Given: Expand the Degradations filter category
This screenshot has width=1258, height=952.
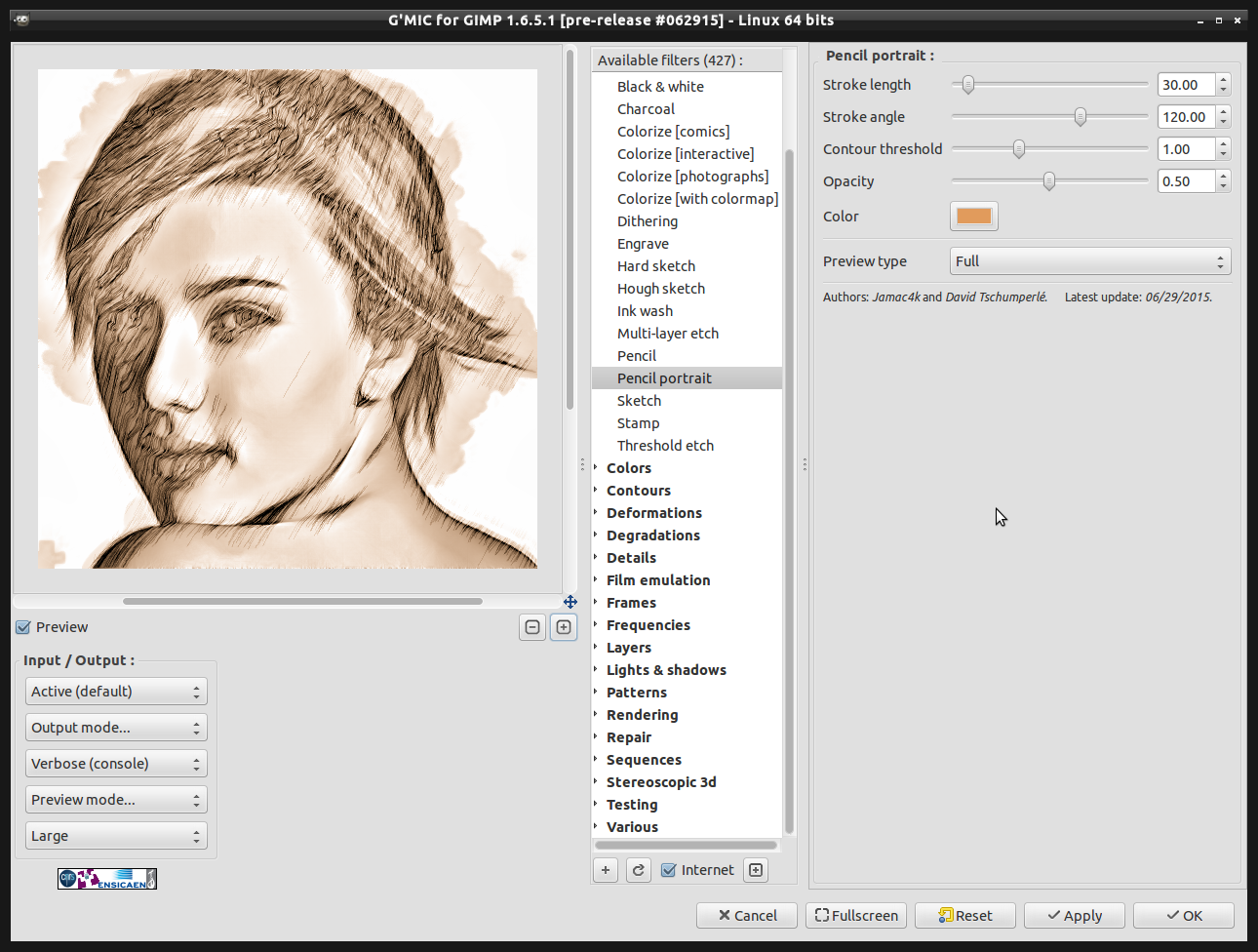Looking at the screenshot, I should 596,535.
